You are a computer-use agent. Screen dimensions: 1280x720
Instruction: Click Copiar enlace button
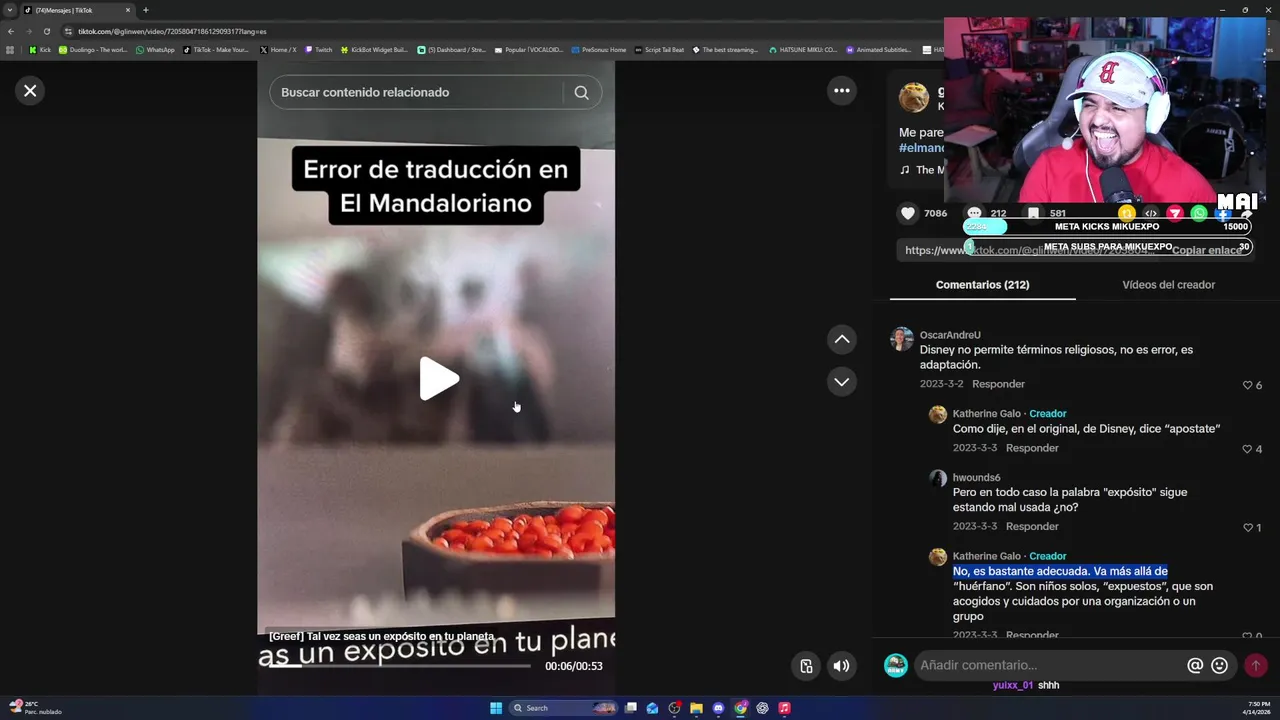point(1207,251)
